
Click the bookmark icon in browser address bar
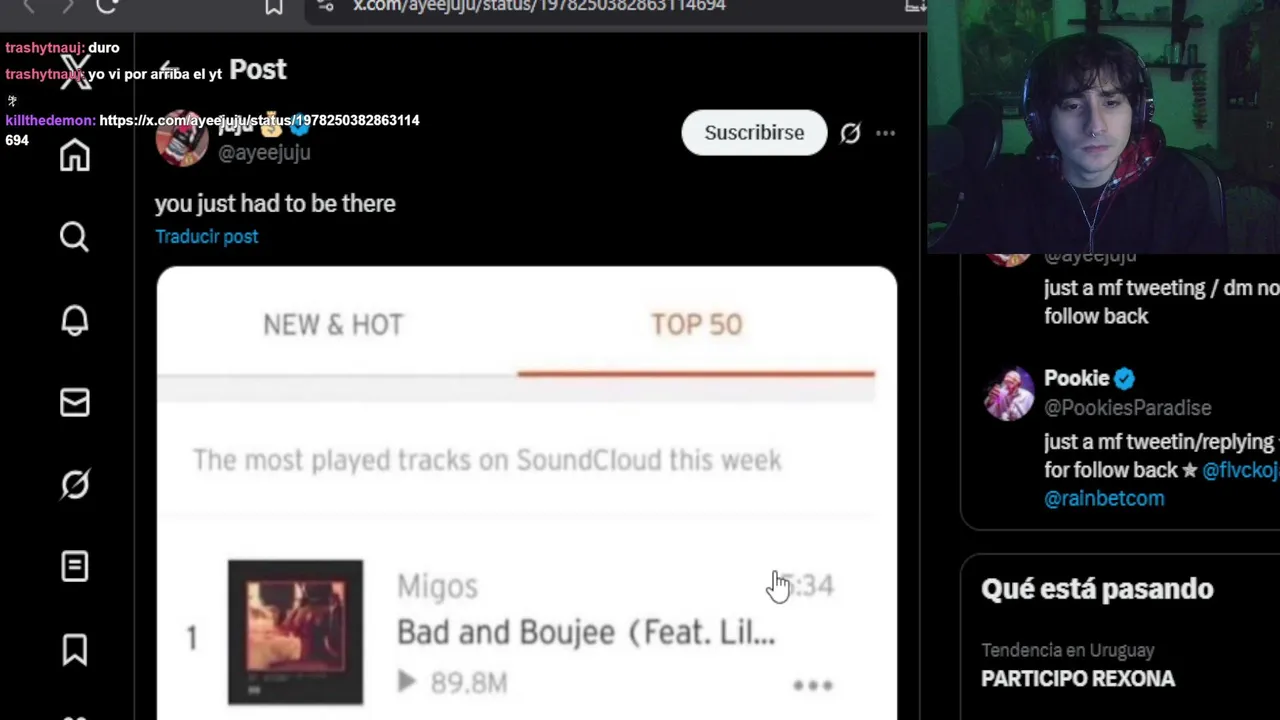tap(274, 6)
